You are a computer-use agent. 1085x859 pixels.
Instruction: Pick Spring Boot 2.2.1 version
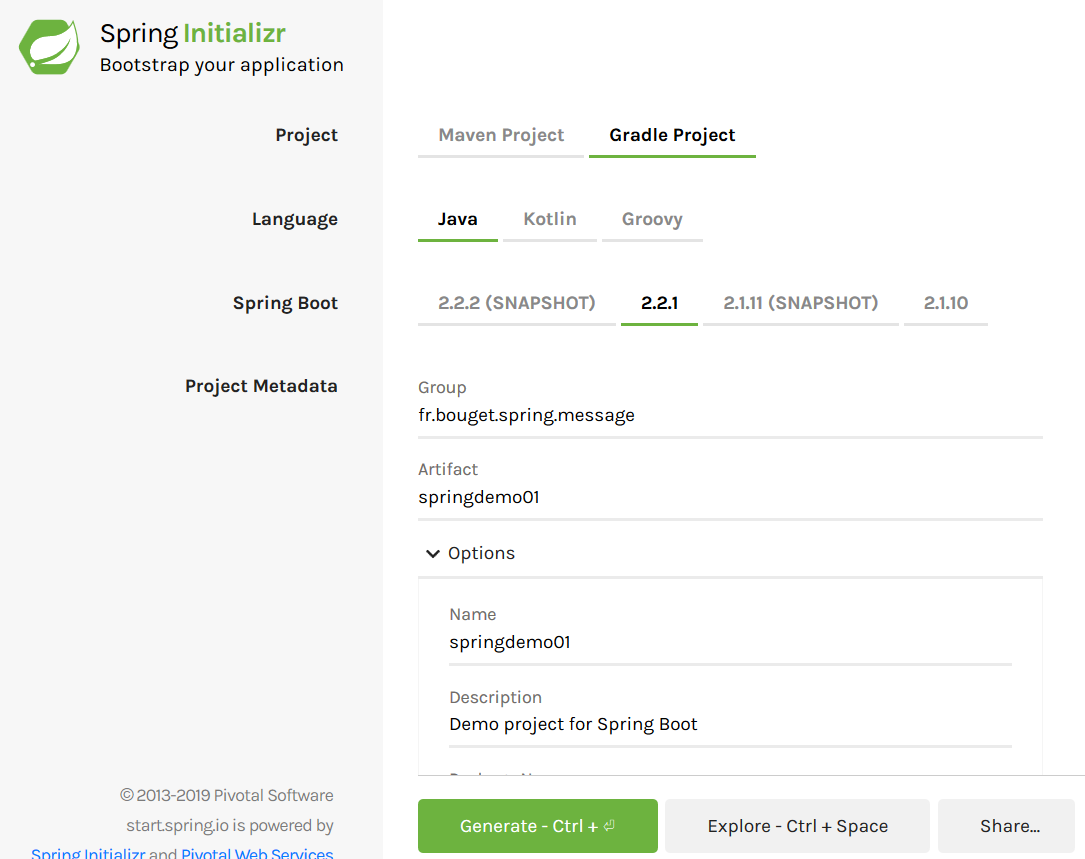point(659,304)
